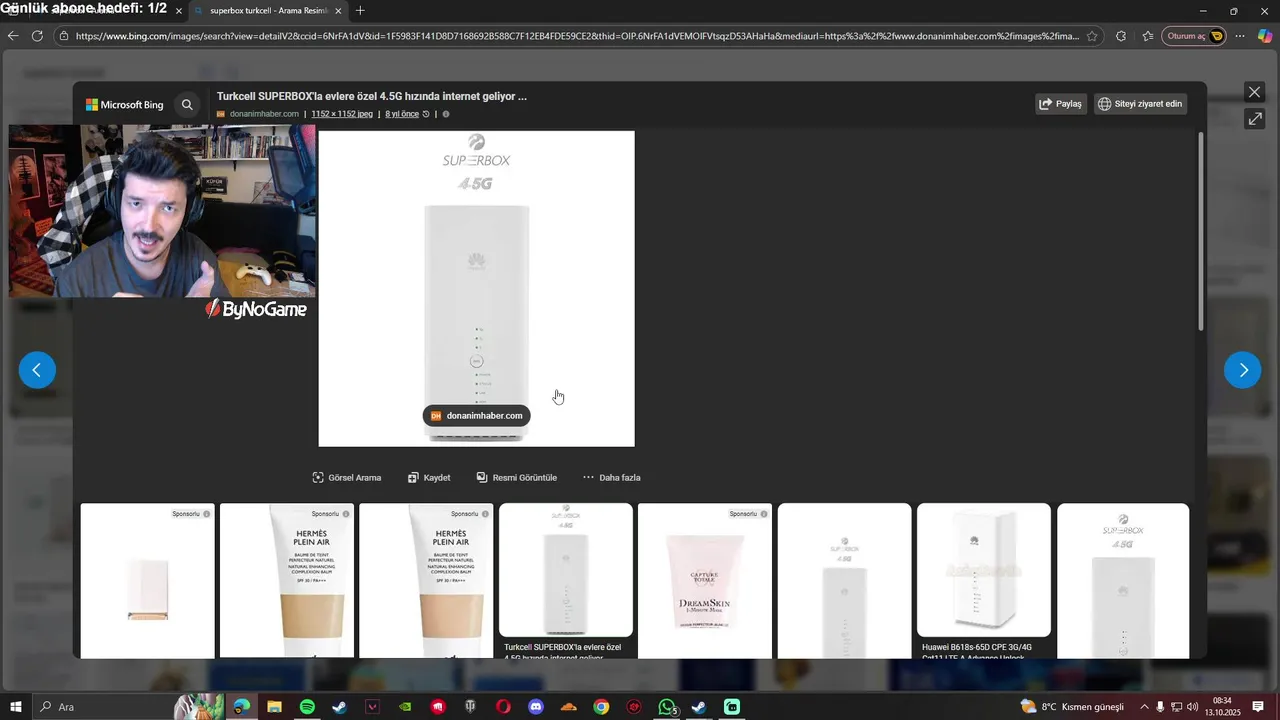
Task: Close the superbox turkcell tab
Action: (x=339, y=11)
